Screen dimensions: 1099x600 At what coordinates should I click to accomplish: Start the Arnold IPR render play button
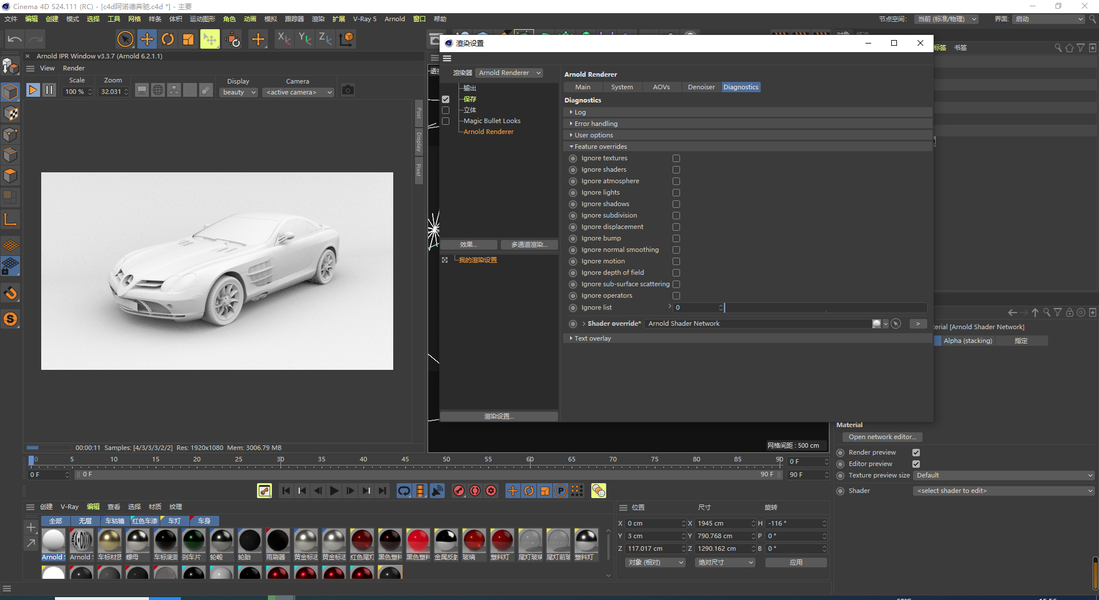pos(32,90)
